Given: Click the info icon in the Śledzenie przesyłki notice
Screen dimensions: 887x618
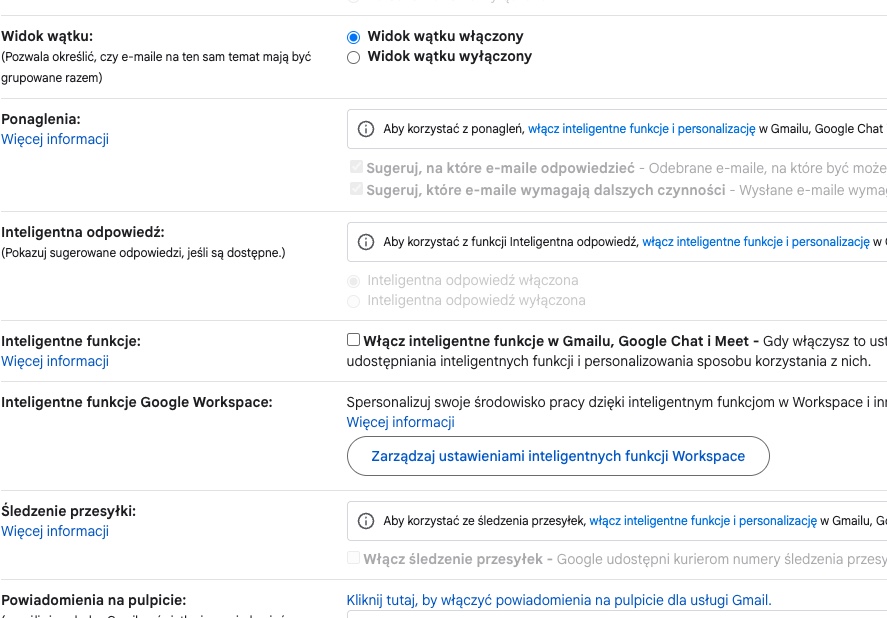Looking at the screenshot, I should [365, 521].
